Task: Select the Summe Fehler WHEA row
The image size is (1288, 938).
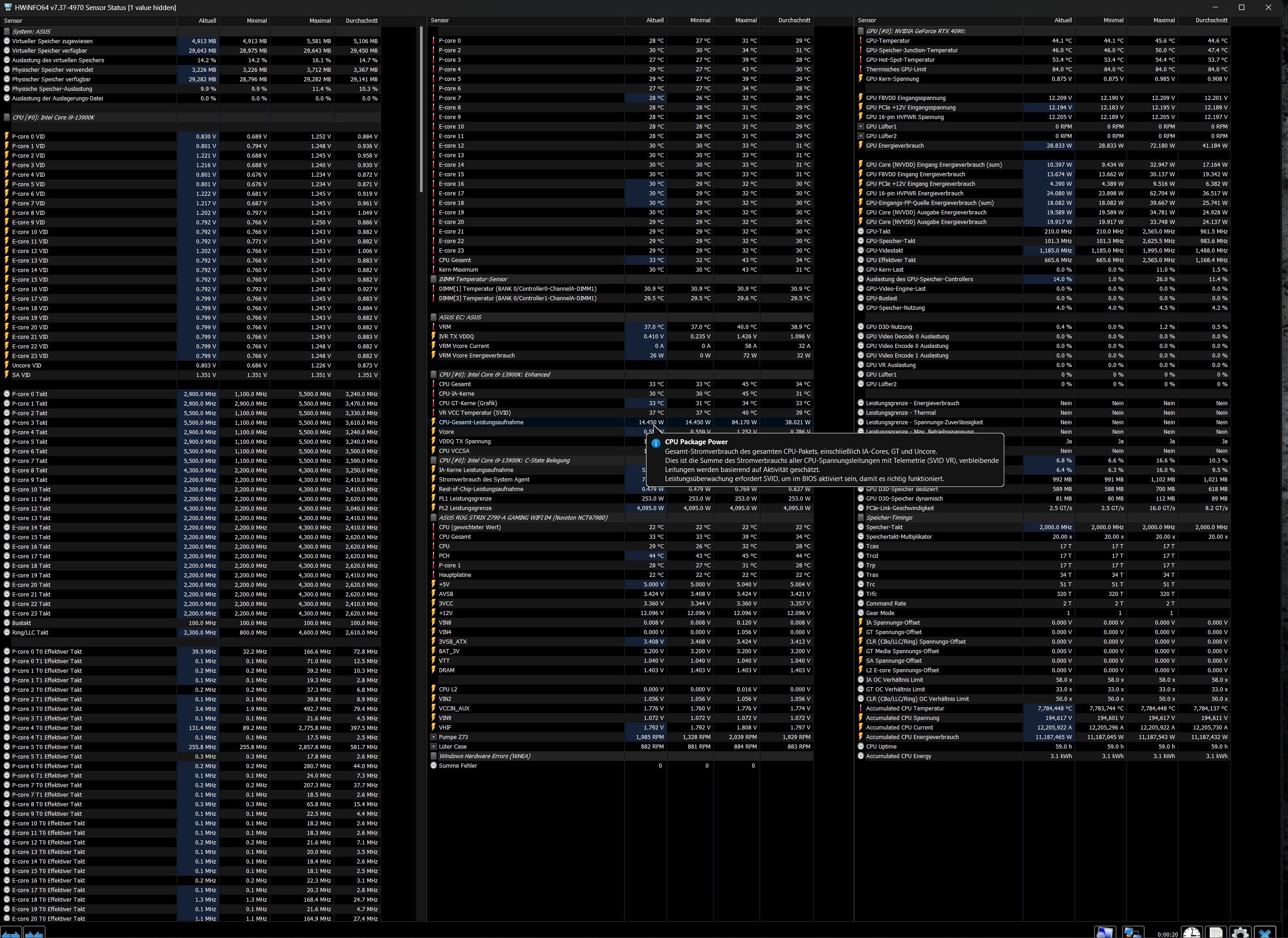Action: coord(458,766)
